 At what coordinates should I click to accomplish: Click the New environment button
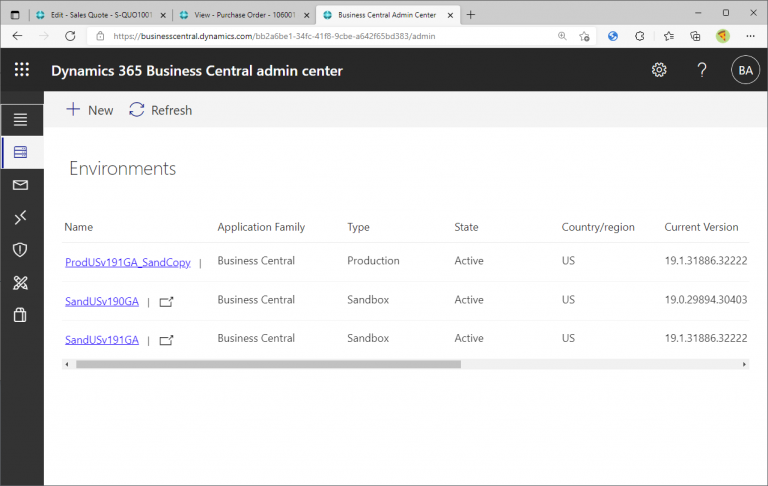click(90, 110)
